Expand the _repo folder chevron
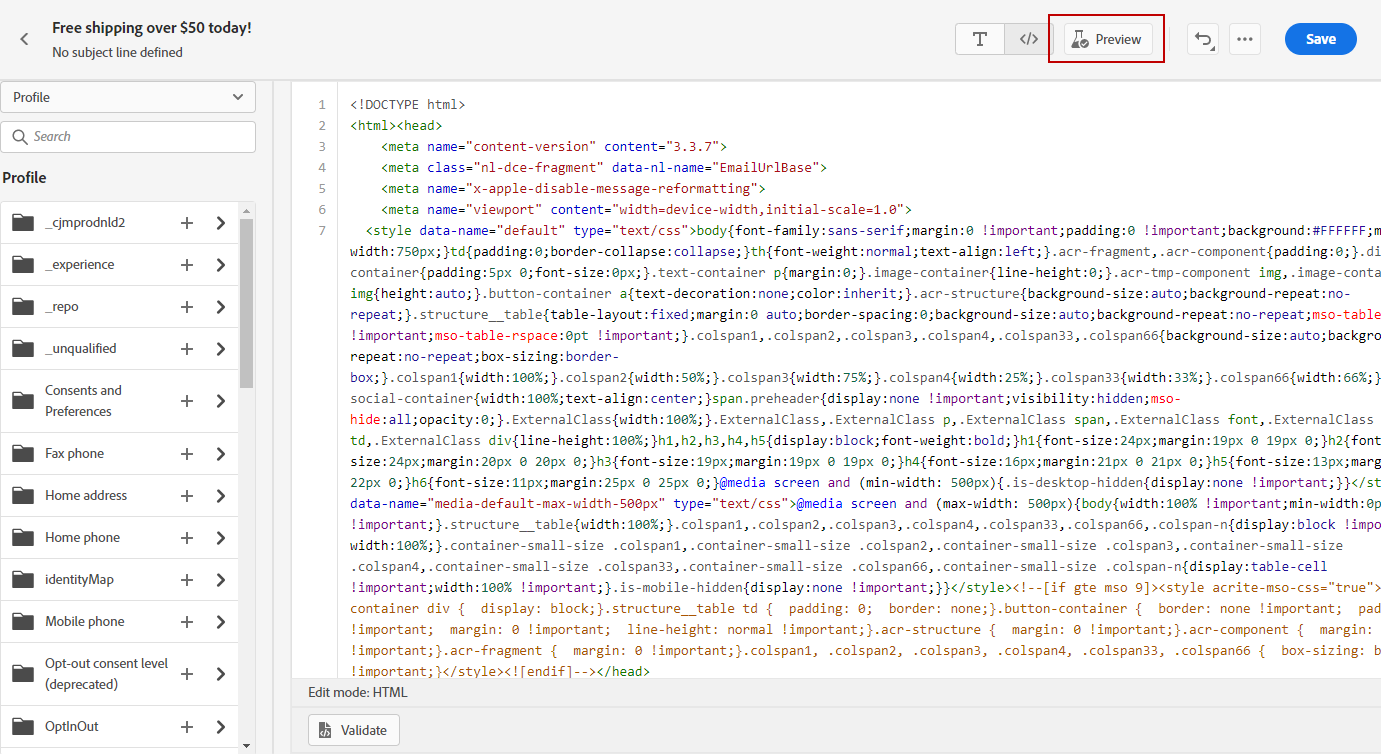This screenshot has width=1381, height=754. coord(221,307)
